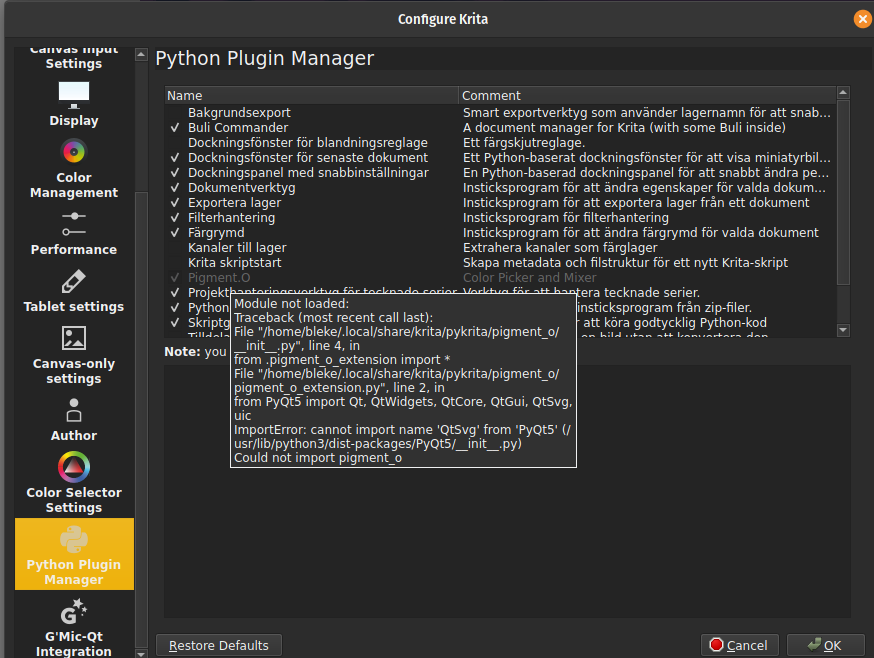Select the Author person icon

(x=74, y=411)
